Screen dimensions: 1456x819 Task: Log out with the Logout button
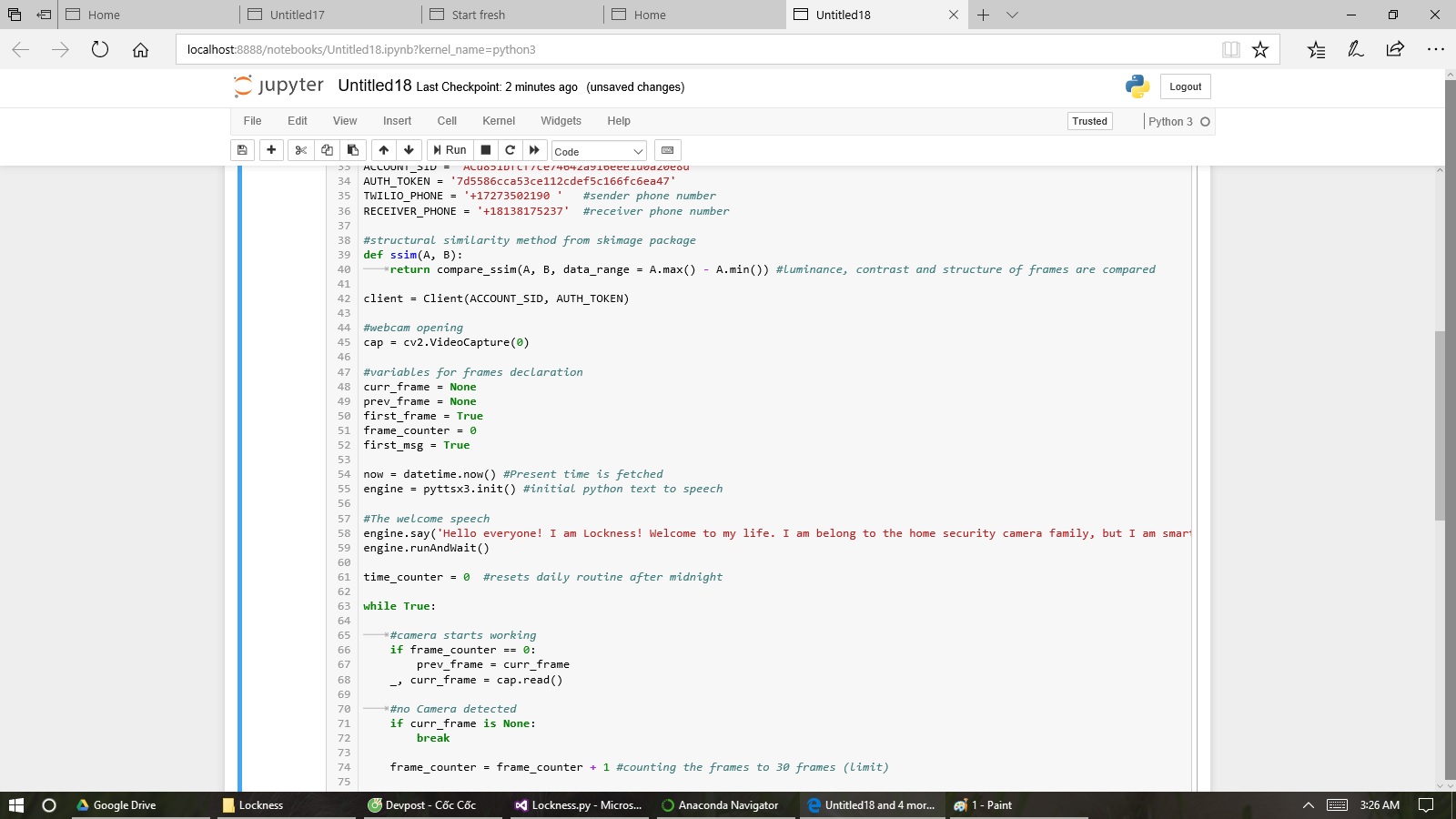click(1185, 86)
